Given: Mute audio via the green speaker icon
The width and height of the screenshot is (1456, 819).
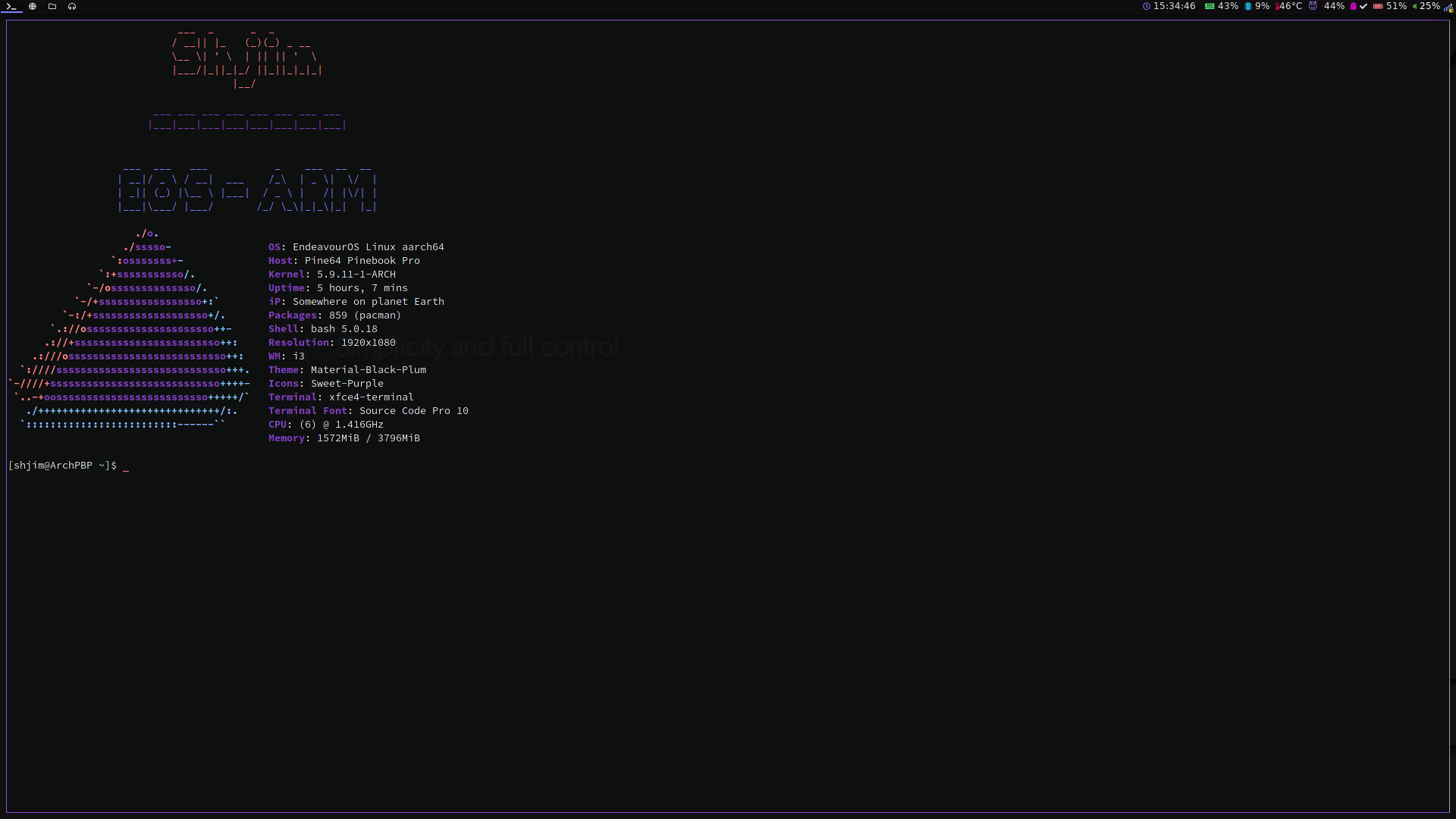Looking at the screenshot, I should pyautogui.click(x=1414, y=6).
